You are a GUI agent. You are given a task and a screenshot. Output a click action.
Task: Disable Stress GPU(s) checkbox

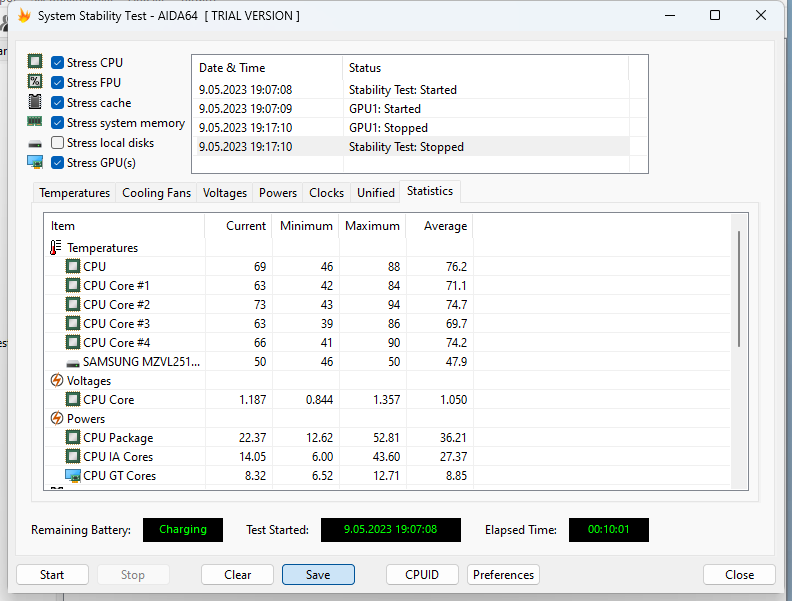click(58, 163)
